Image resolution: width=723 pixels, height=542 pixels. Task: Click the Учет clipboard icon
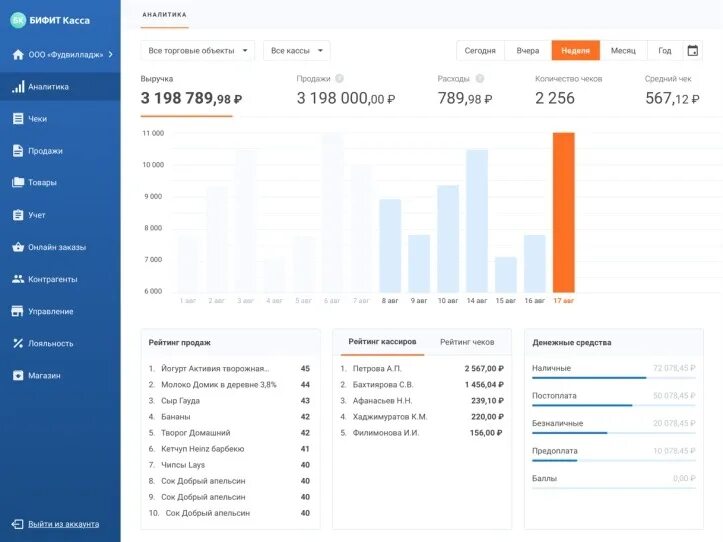coord(18,215)
